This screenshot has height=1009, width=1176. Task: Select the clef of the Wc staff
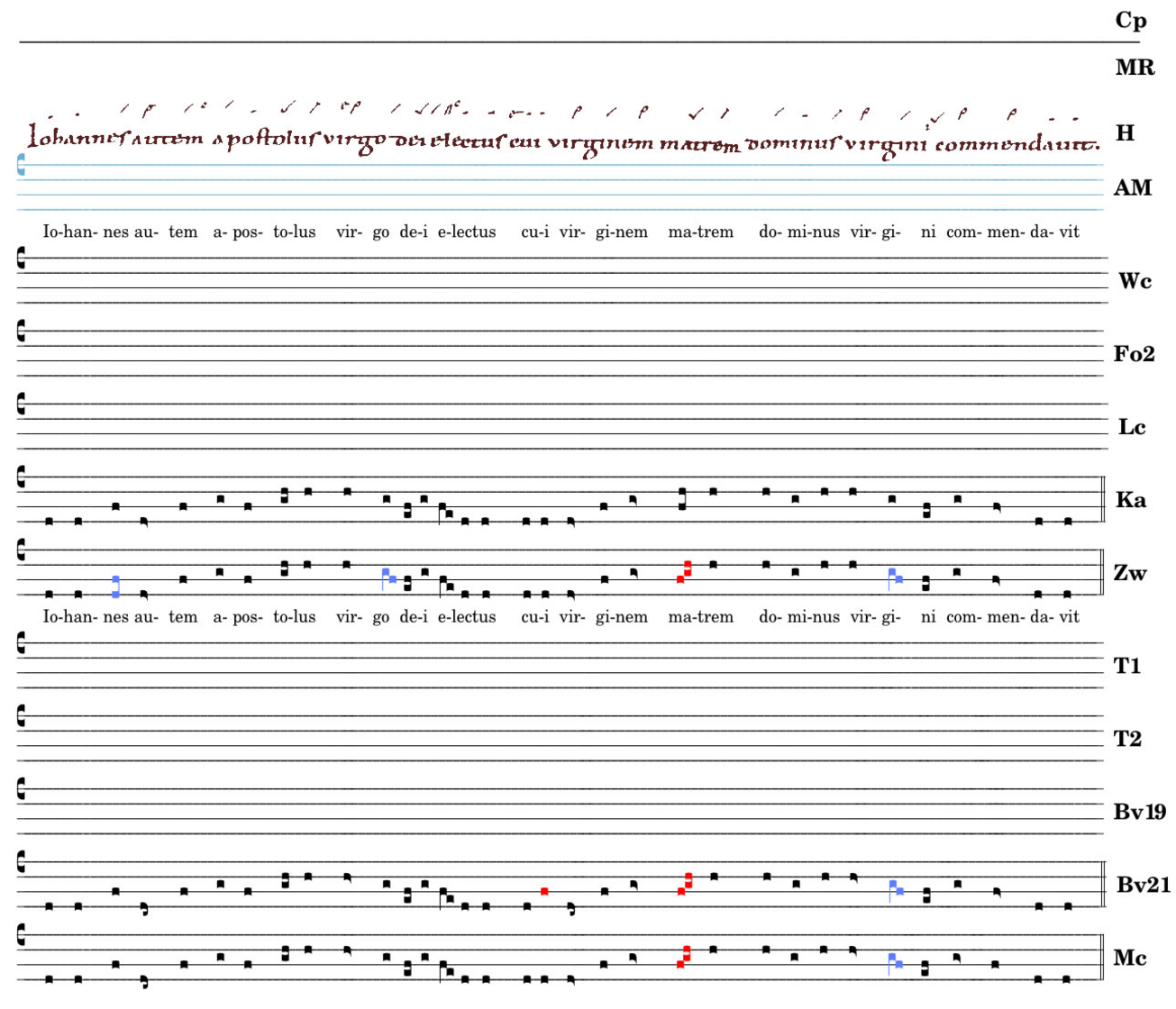(x=21, y=259)
